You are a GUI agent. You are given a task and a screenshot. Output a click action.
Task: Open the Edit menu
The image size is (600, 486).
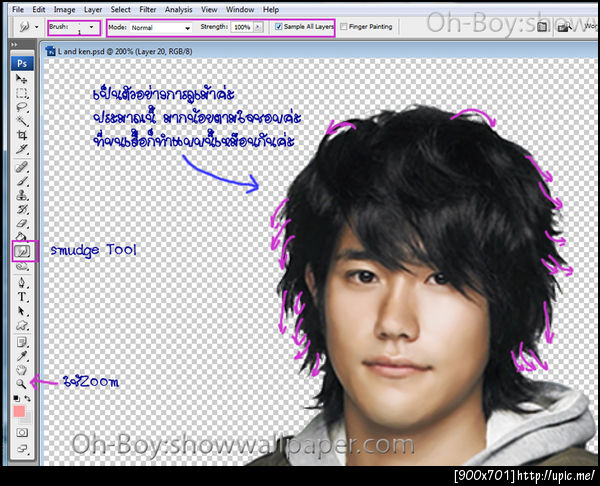39,10
